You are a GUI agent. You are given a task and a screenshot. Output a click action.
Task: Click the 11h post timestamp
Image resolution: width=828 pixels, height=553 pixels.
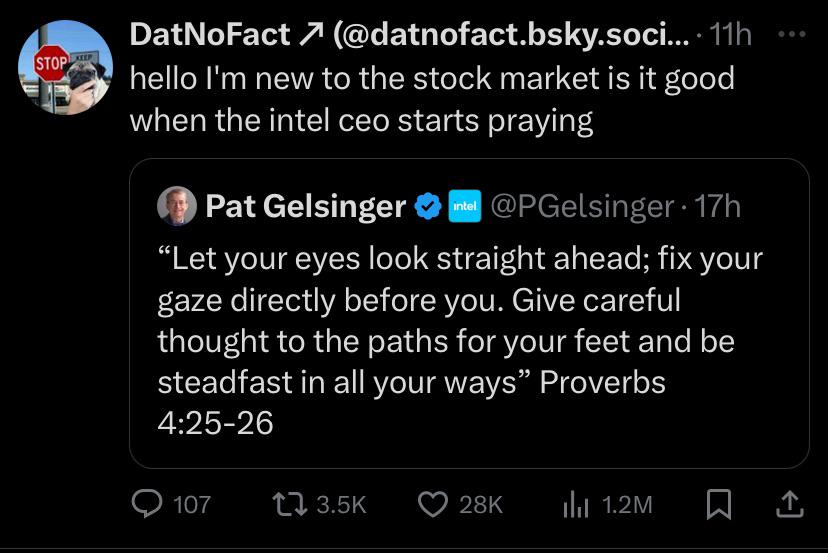(729, 35)
